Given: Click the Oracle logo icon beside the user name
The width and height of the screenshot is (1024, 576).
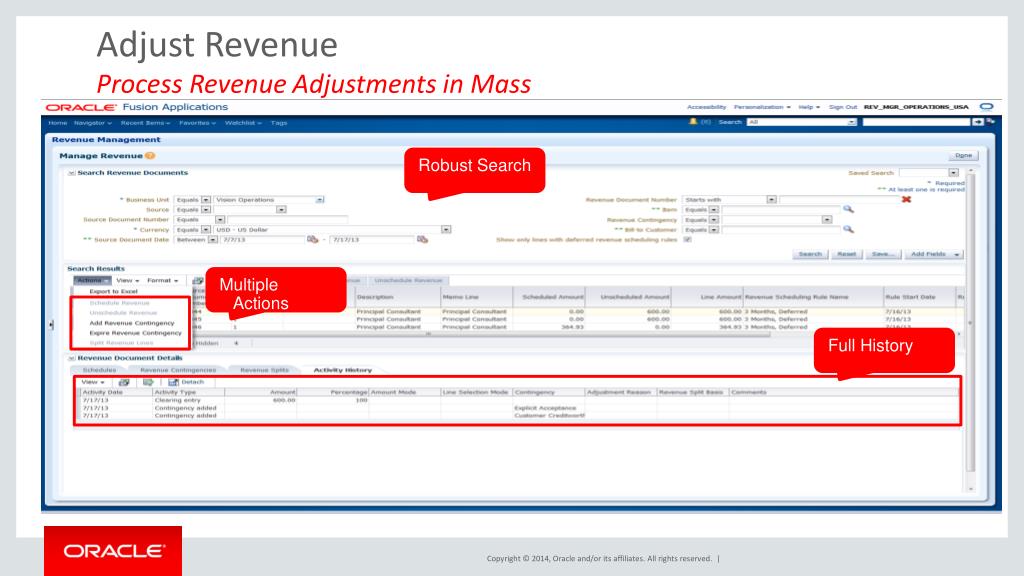Looking at the screenshot, I should (x=987, y=106).
